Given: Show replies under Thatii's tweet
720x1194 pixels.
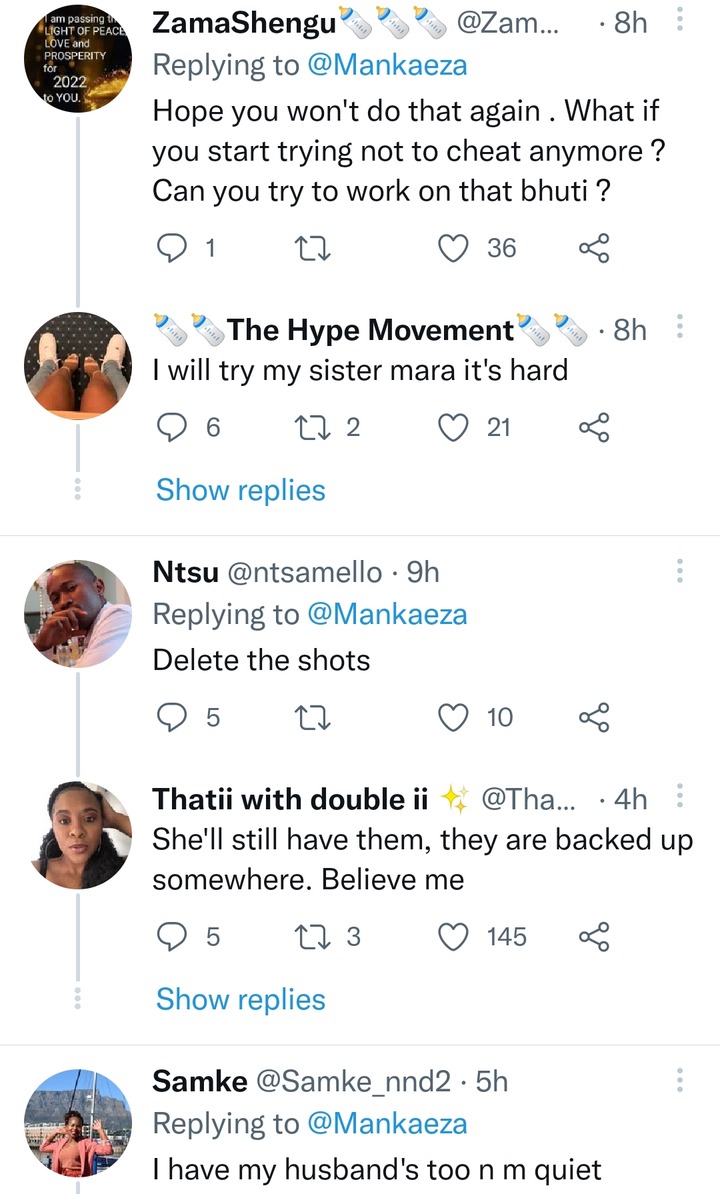Looking at the screenshot, I should coord(241,999).
